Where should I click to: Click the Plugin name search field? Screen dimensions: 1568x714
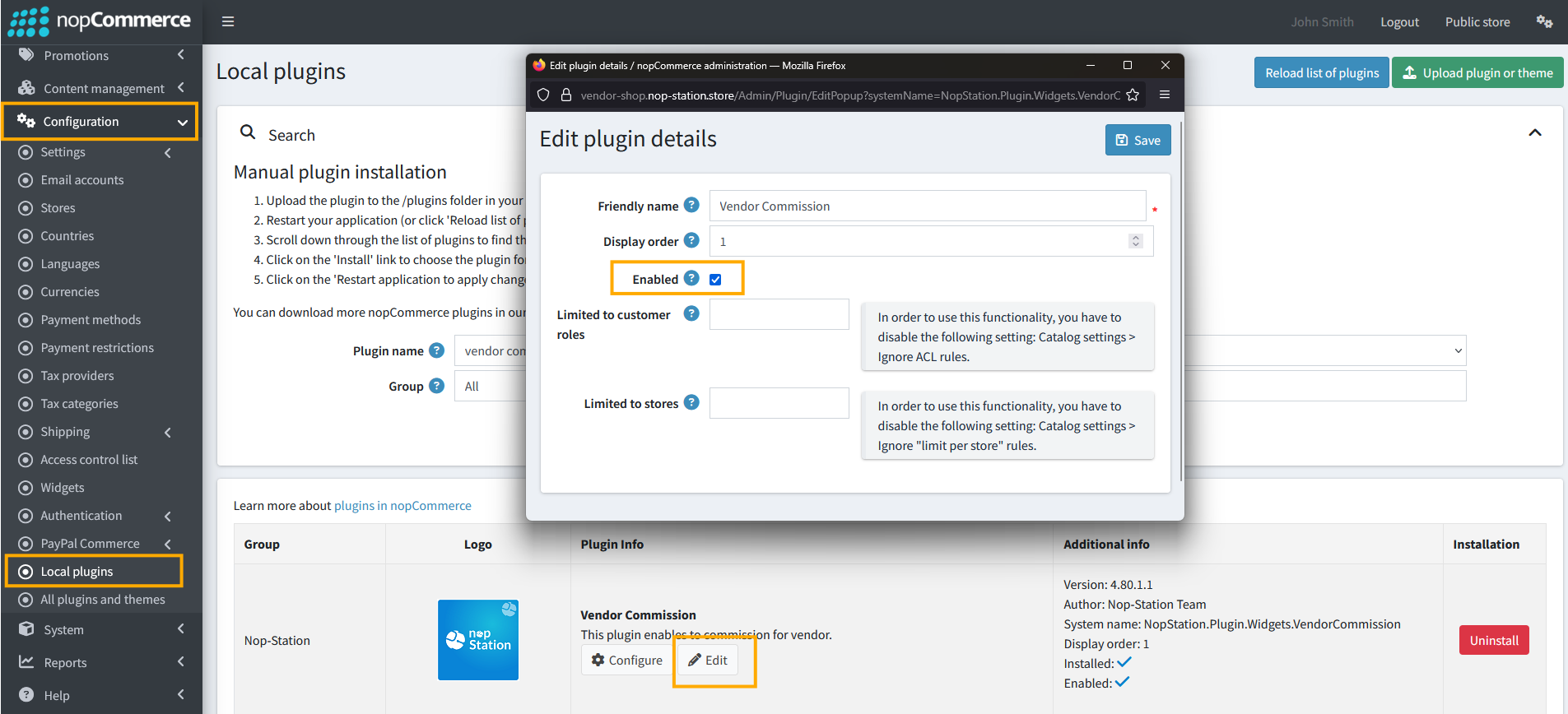[491, 350]
